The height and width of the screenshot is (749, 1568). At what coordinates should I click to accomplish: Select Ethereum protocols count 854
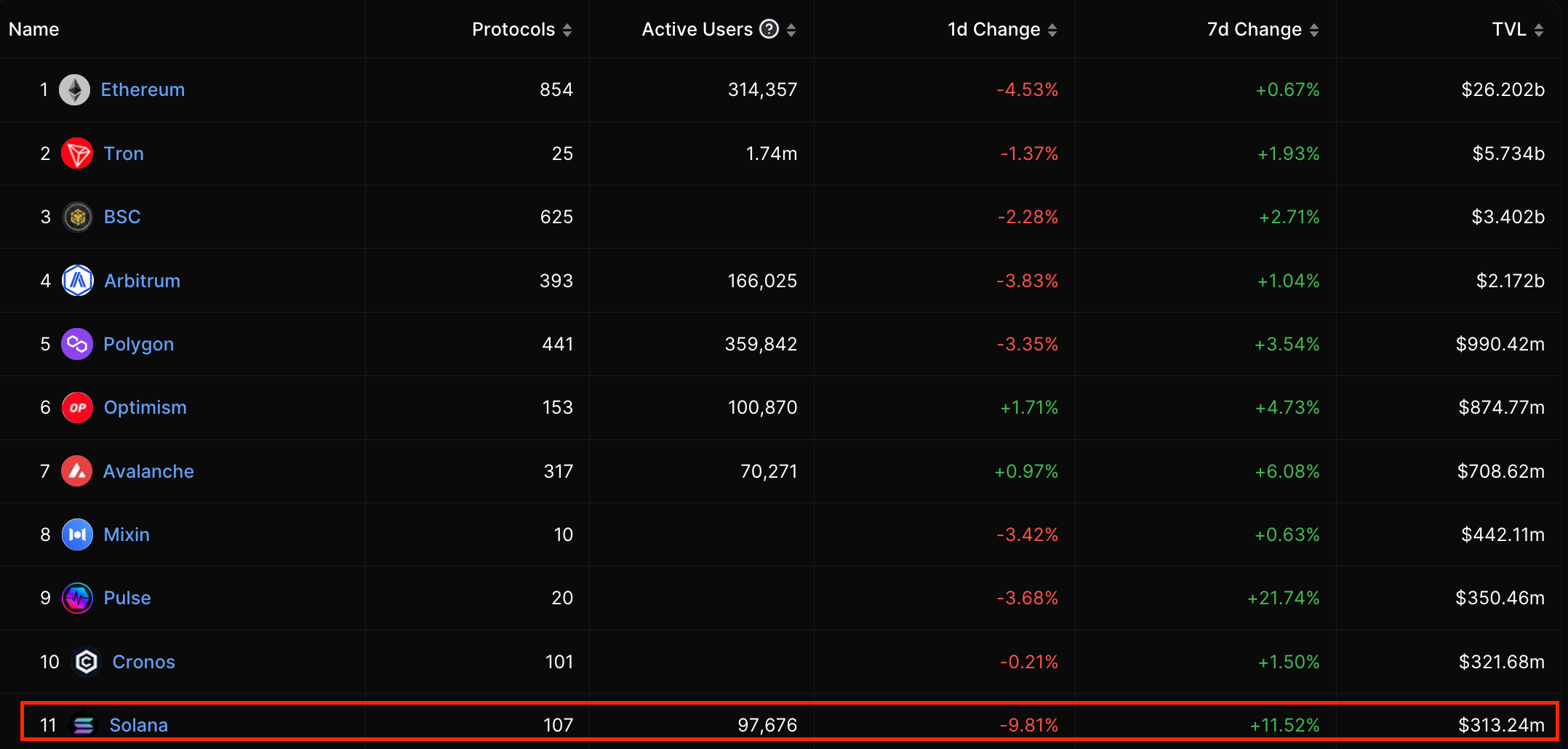(556, 89)
